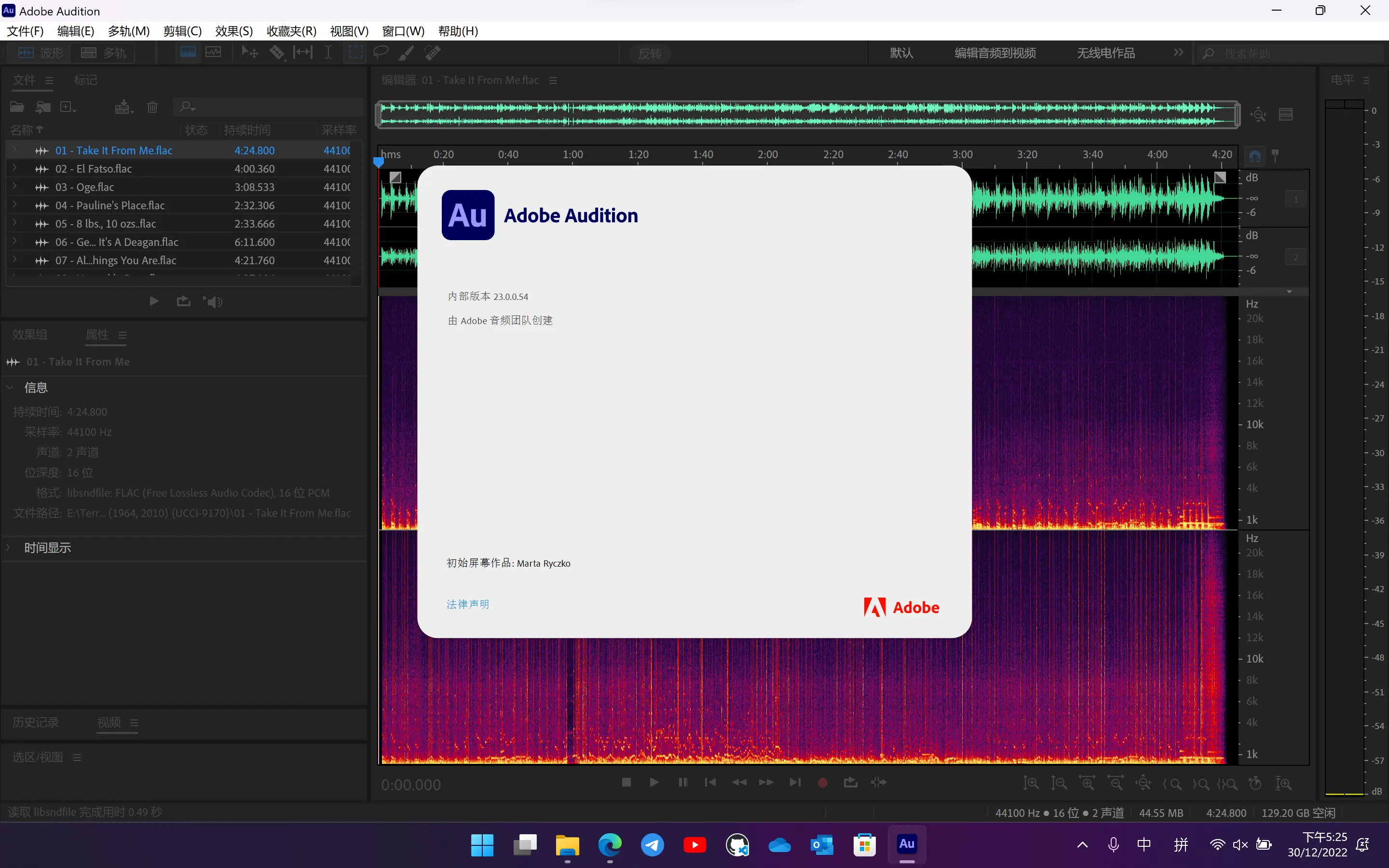Open the New File dropdown
This screenshot has width=1389, height=868.
pos(68,107)
